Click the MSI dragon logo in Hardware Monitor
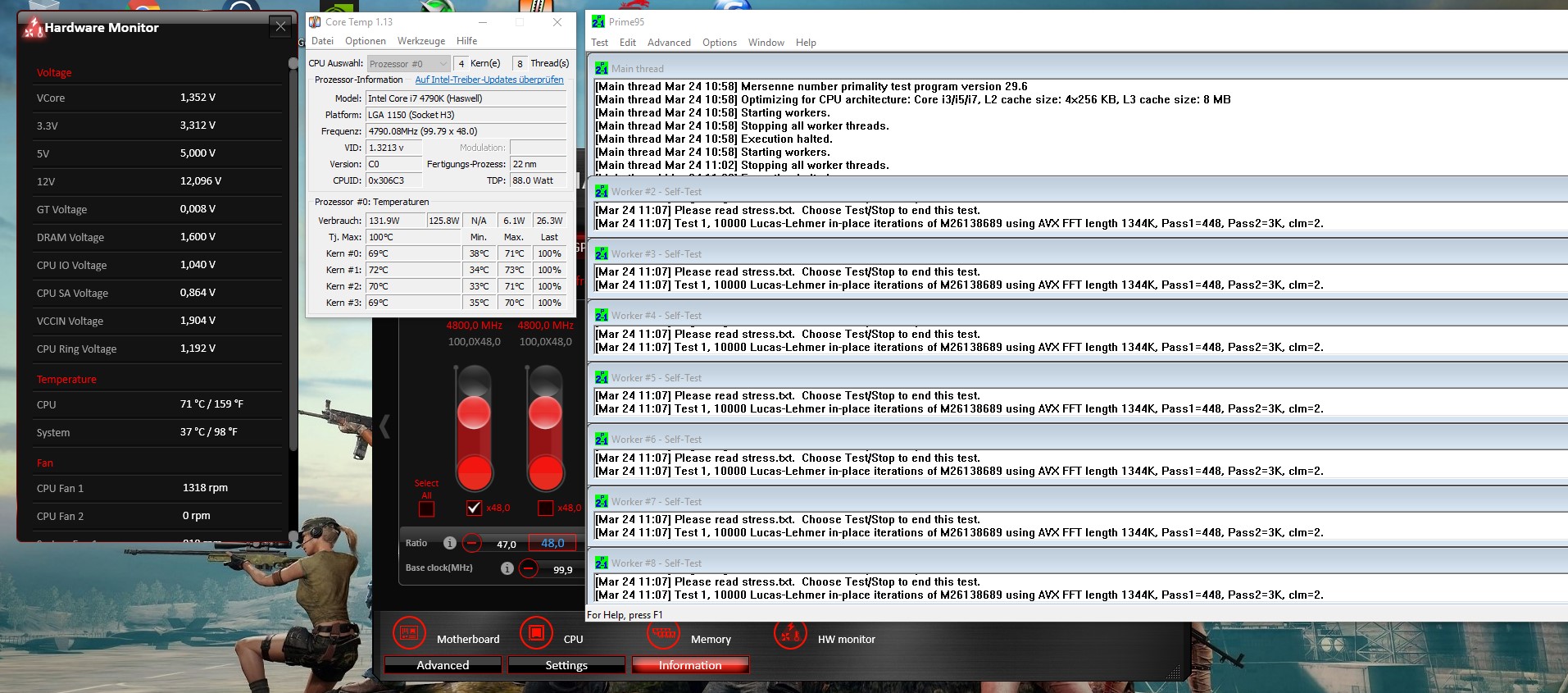The image size is (1568, 693). click(x=33, y=28)
